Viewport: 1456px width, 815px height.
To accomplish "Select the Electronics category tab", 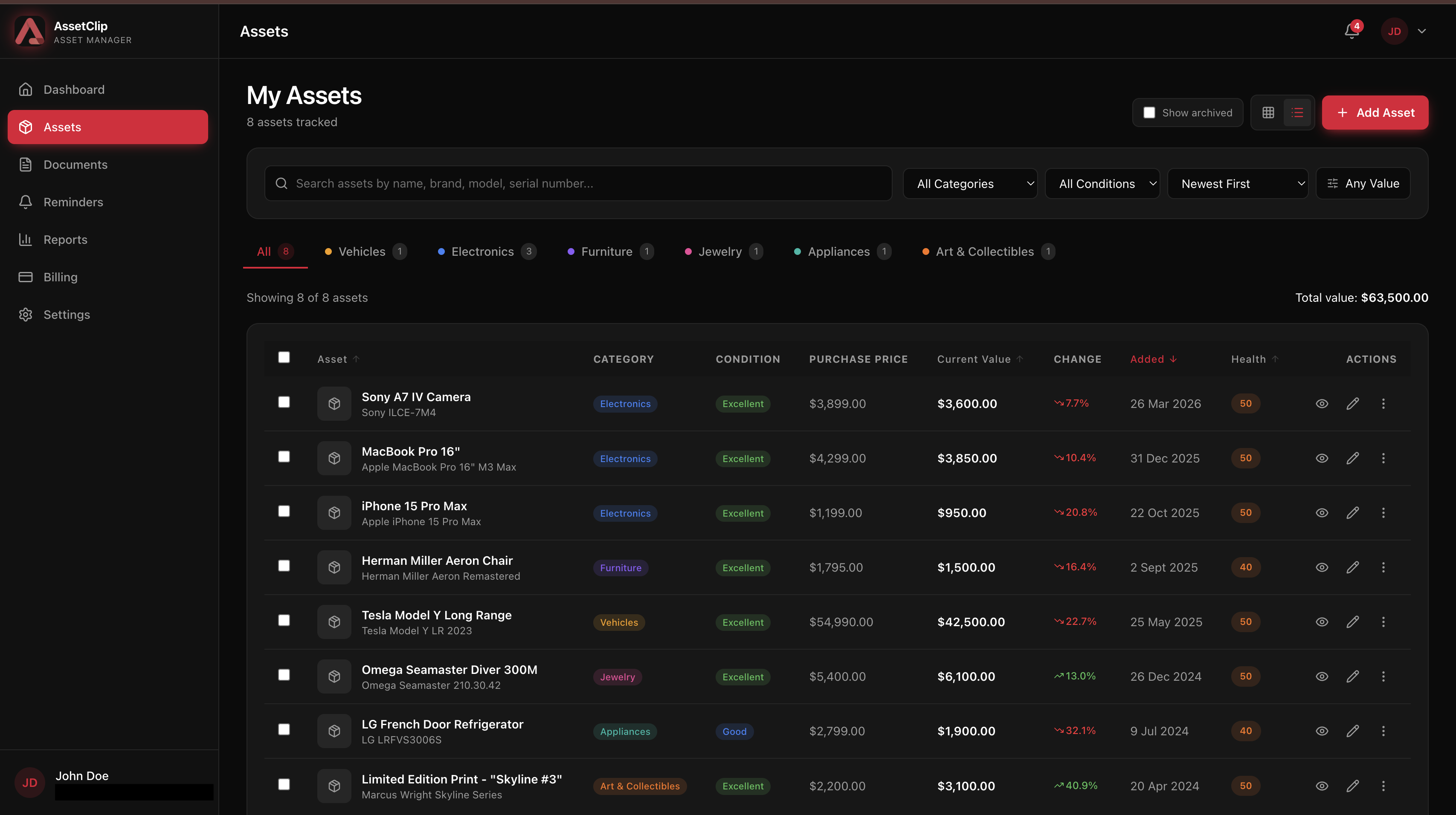I will 487,251.
